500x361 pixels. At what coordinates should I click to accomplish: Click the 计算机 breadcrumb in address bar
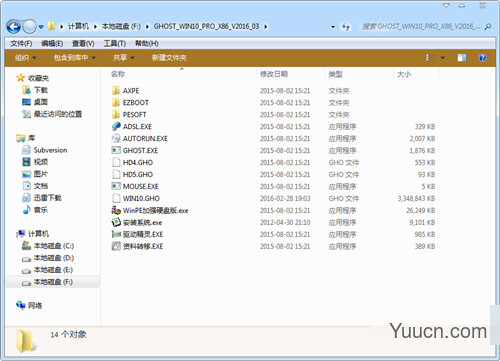click(78, 26)
